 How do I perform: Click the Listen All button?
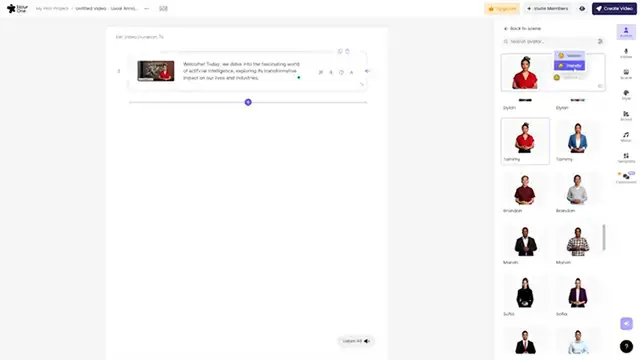tap(356, 341)
